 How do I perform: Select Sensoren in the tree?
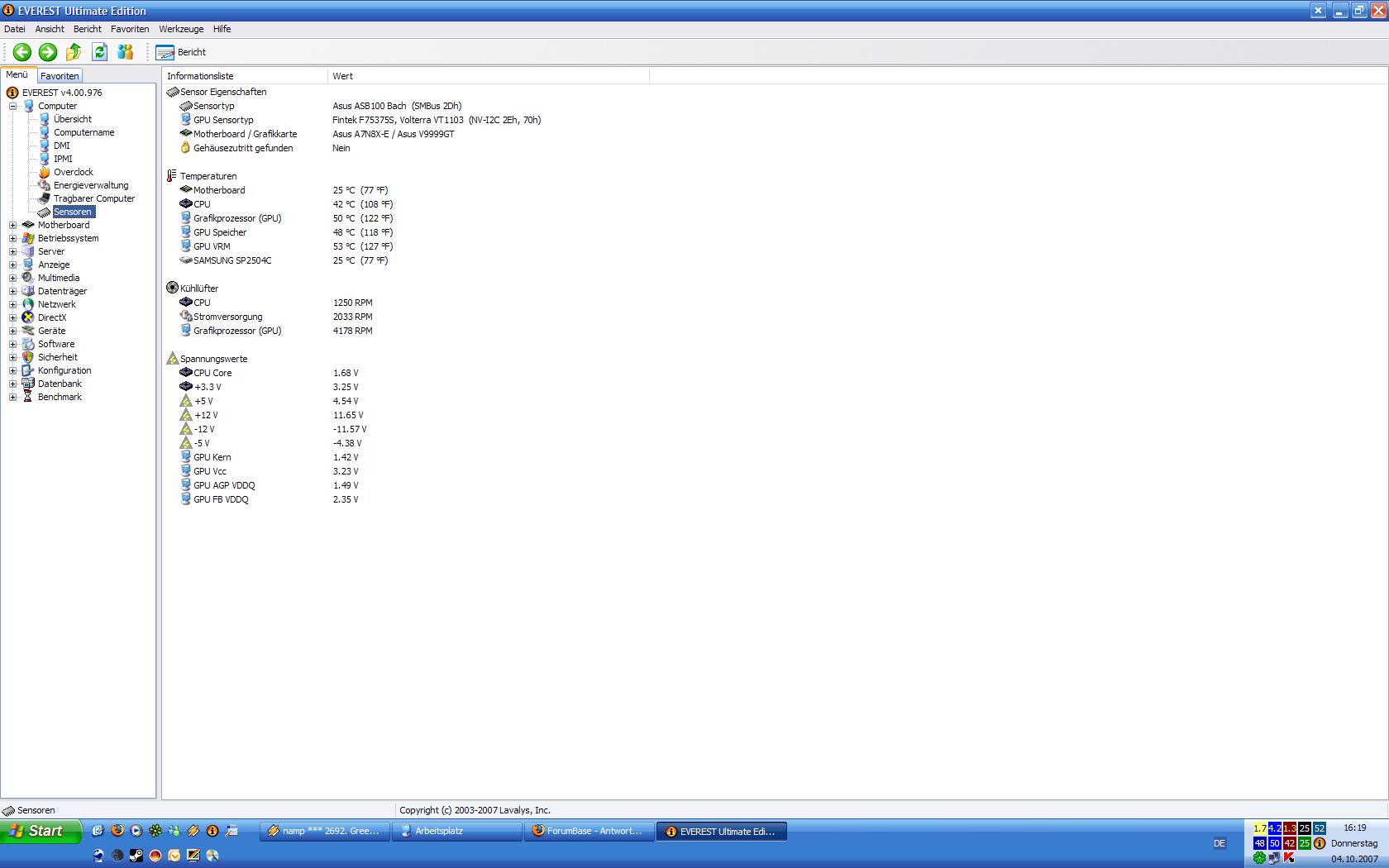click(x=74, y=212)
